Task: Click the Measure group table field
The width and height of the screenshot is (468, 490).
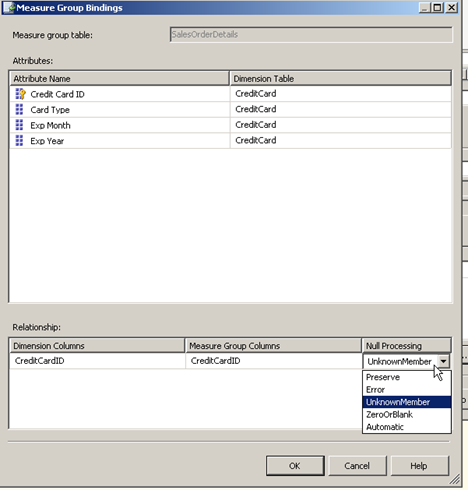Action: (x=311, y=35)
